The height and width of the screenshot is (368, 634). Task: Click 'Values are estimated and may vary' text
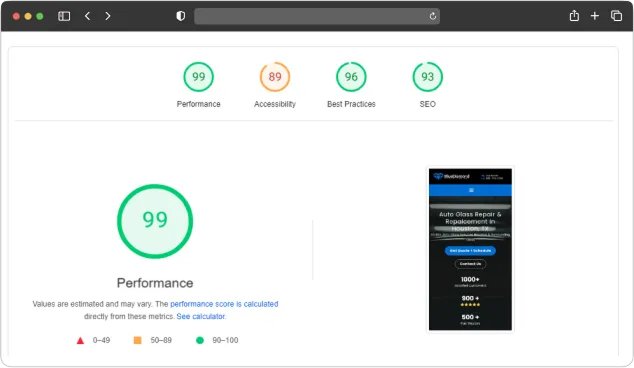[x=93, y=304]
